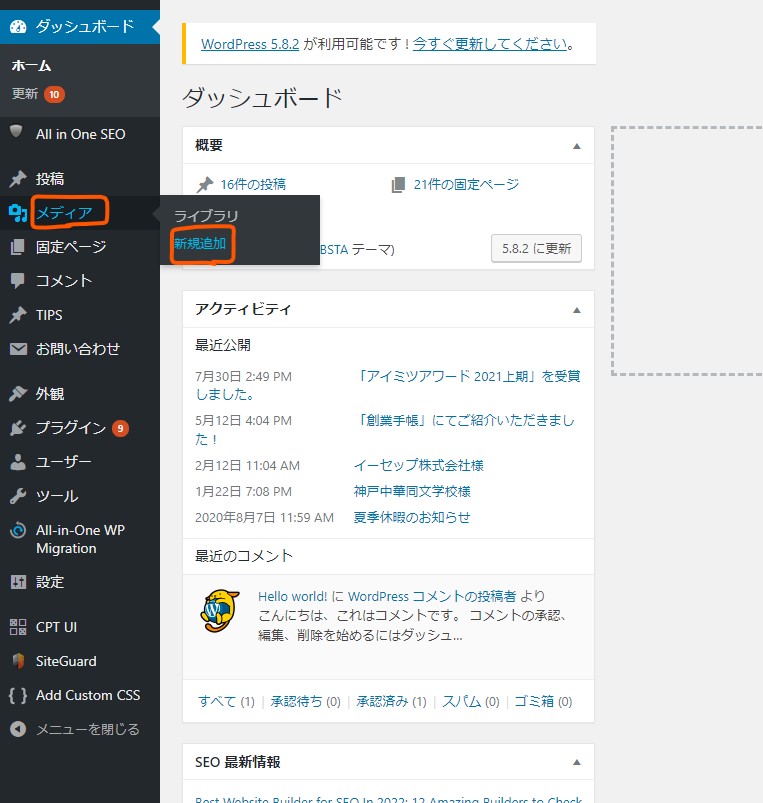763x803 pixels.
Task: Click the media icon beside メディア
Action: [18, 213]
